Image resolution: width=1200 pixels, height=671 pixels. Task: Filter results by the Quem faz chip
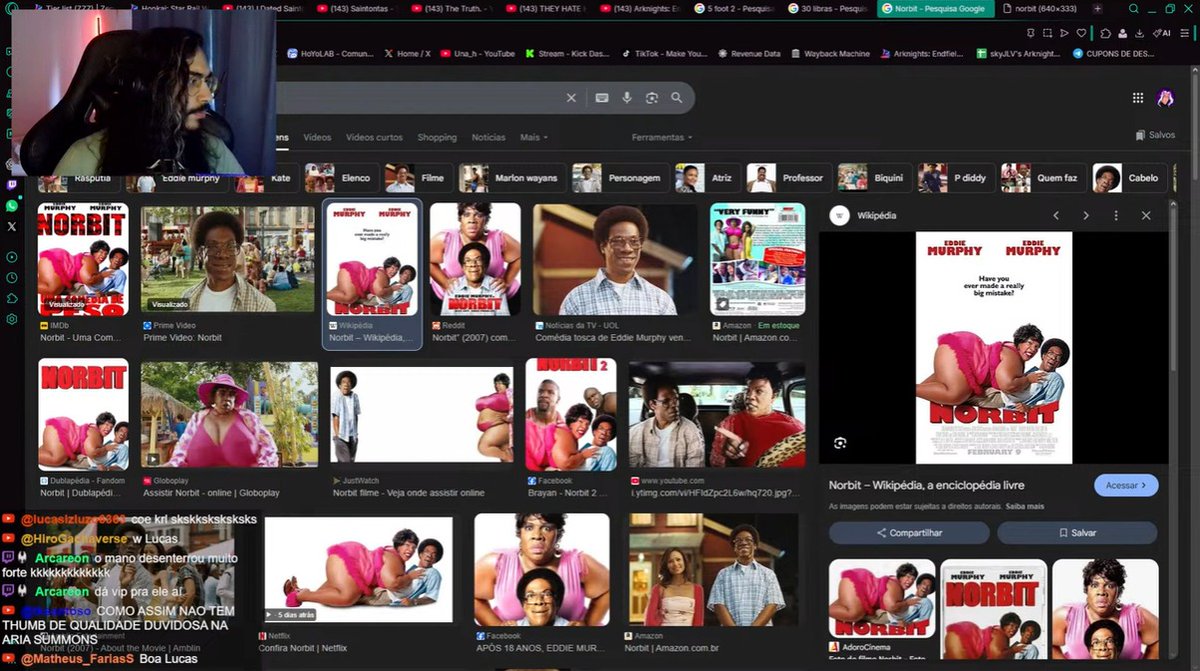tap(1043, 178)
